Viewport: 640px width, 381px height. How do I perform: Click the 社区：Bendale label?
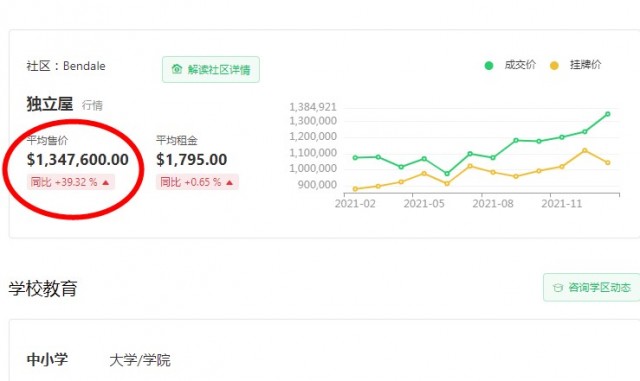pyautogui.click(x=66, y=66)
